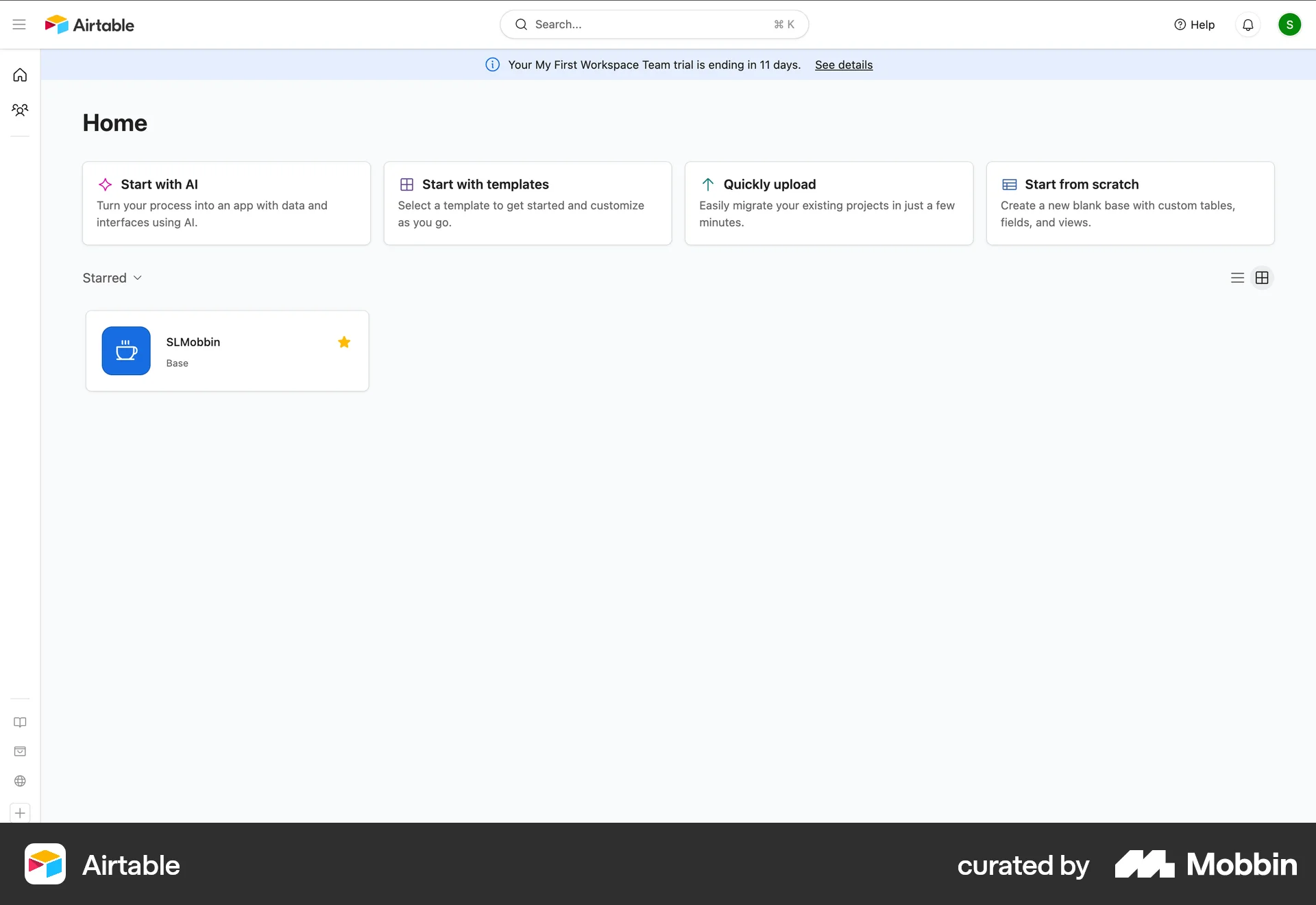The image size is (1316, 905).
Task: Open the hamburger menu next to Airtable logo
Action: tap(19, 24)
